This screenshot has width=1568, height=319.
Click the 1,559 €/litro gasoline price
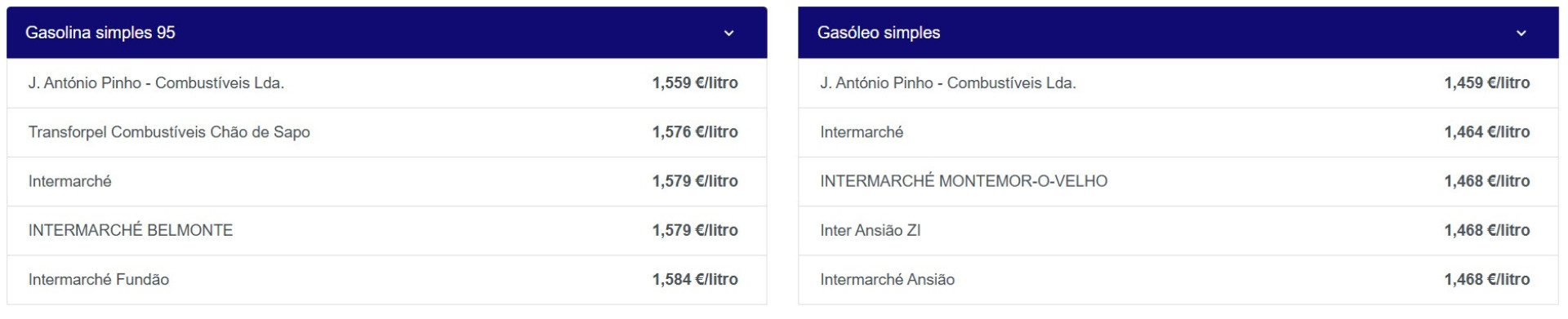click(695, 83)
